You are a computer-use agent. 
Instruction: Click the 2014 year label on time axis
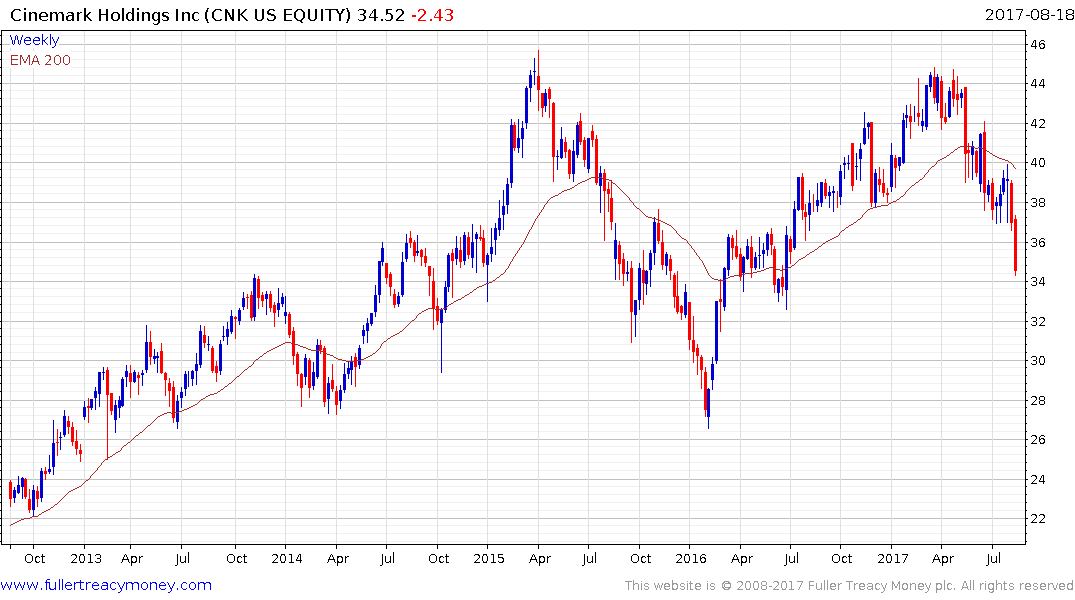tap(287, 558)
